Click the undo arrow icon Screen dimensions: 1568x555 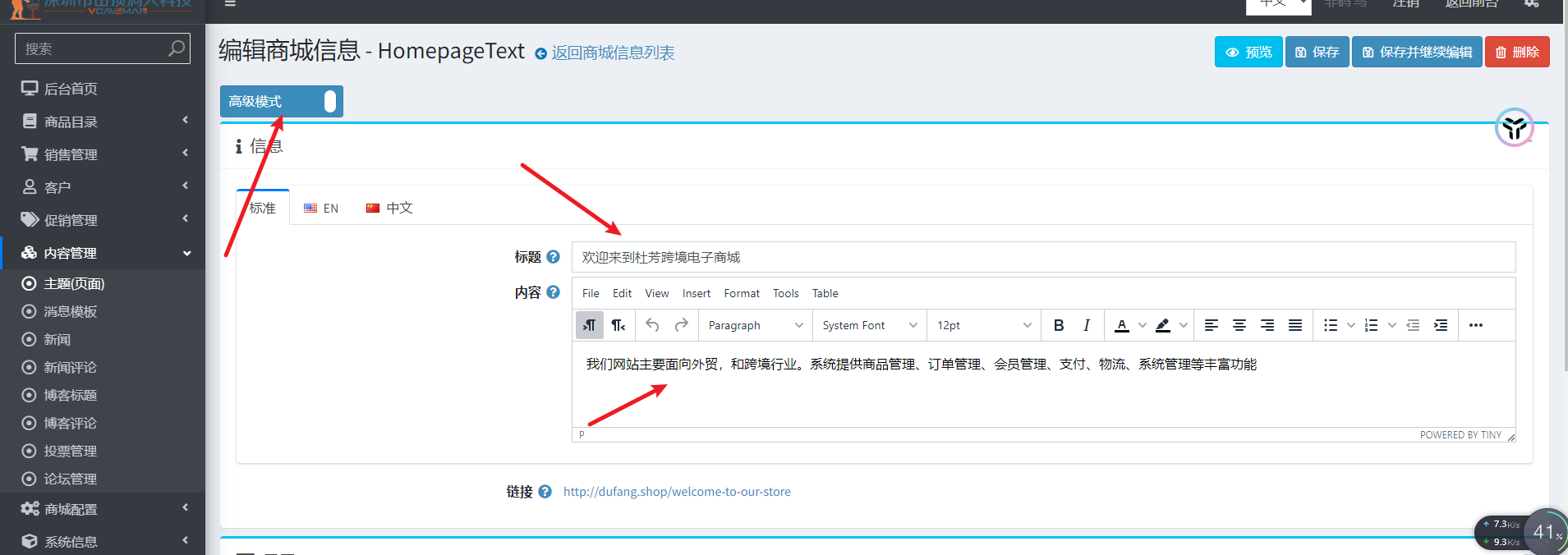point(652,325)
